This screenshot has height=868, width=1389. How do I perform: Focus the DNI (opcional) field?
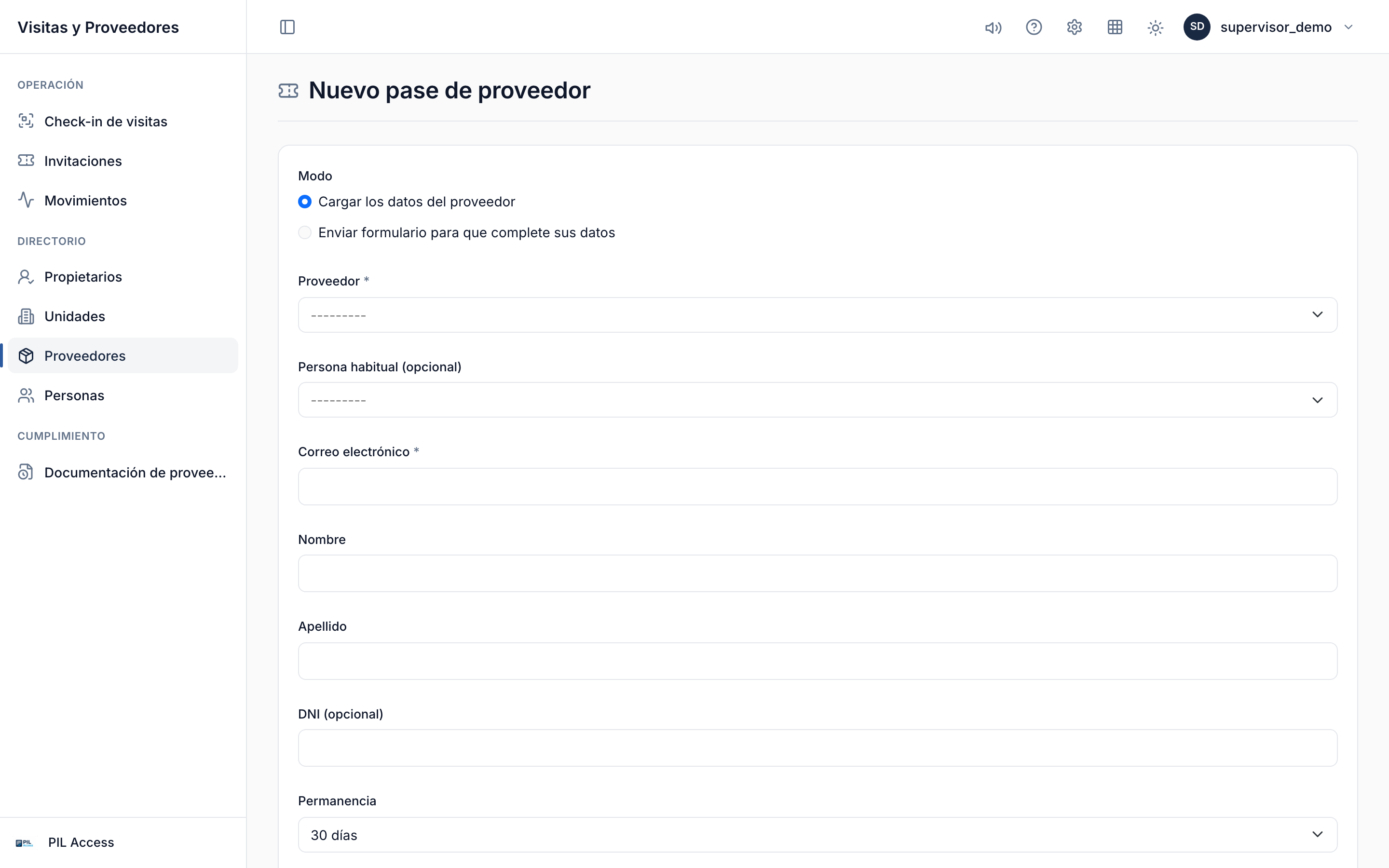(x=817, y=747)
